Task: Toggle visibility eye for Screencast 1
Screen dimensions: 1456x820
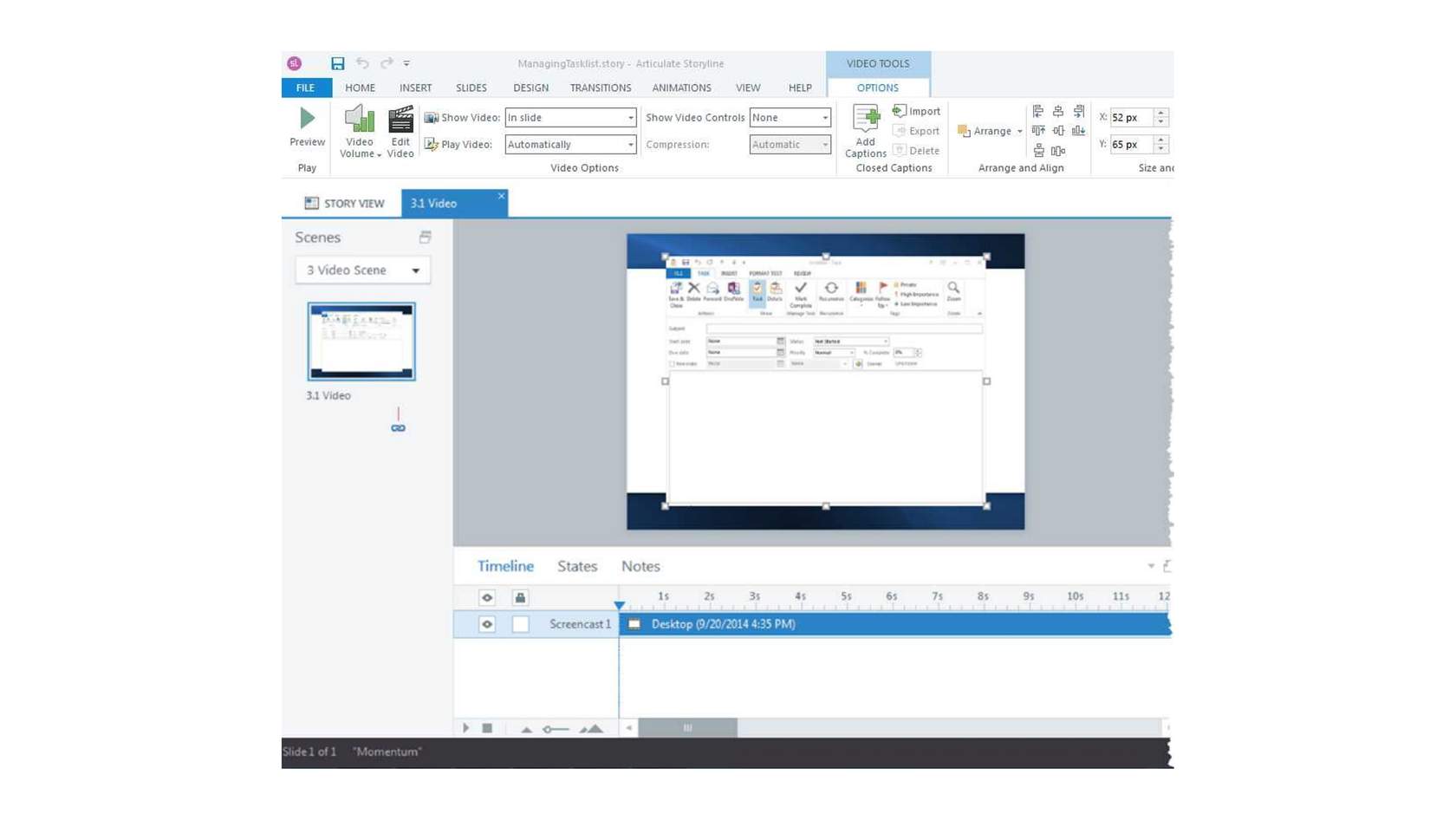Action: (487, 624)
